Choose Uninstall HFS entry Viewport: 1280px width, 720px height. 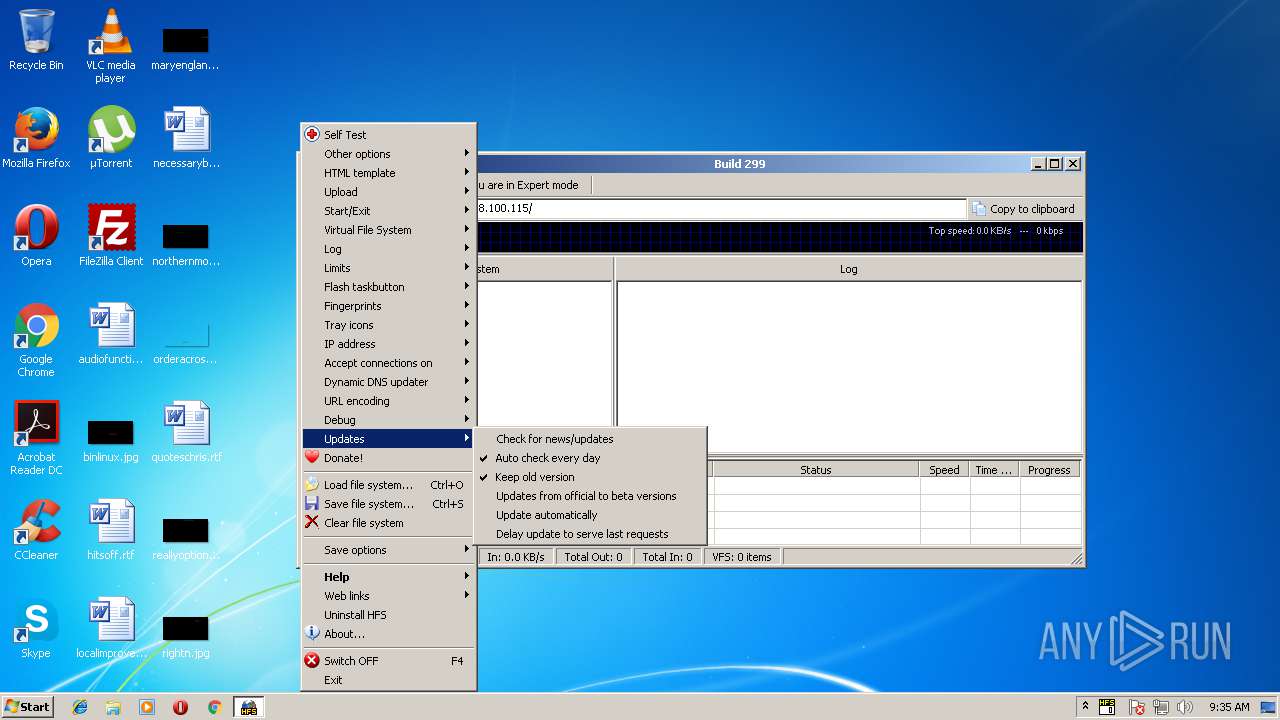tap(389, 615)
